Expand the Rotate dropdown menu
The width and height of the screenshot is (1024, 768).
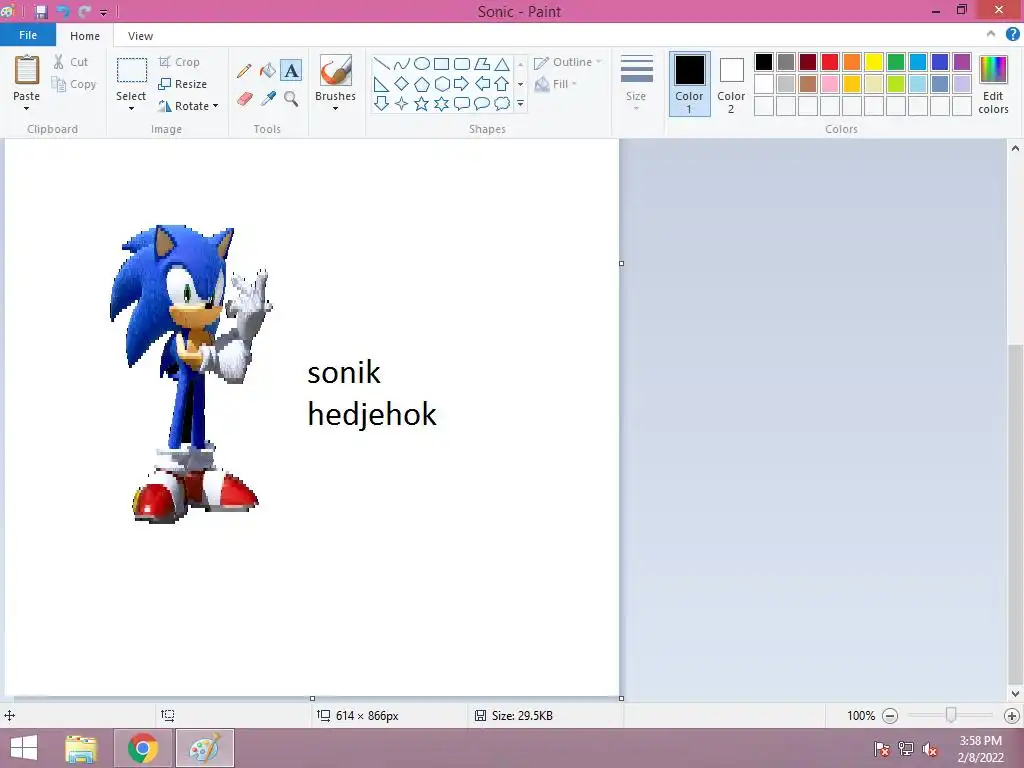[x=216, y=106]
